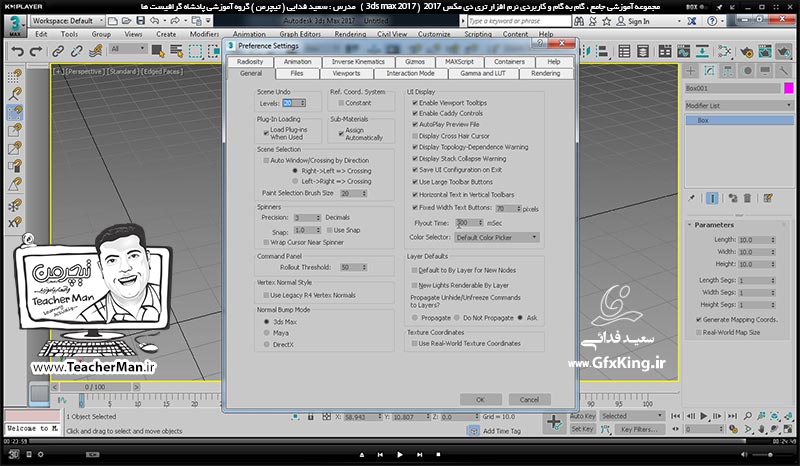Click Cancel in Preference Settings
The image size is (800, 466).
click(529, 400)
